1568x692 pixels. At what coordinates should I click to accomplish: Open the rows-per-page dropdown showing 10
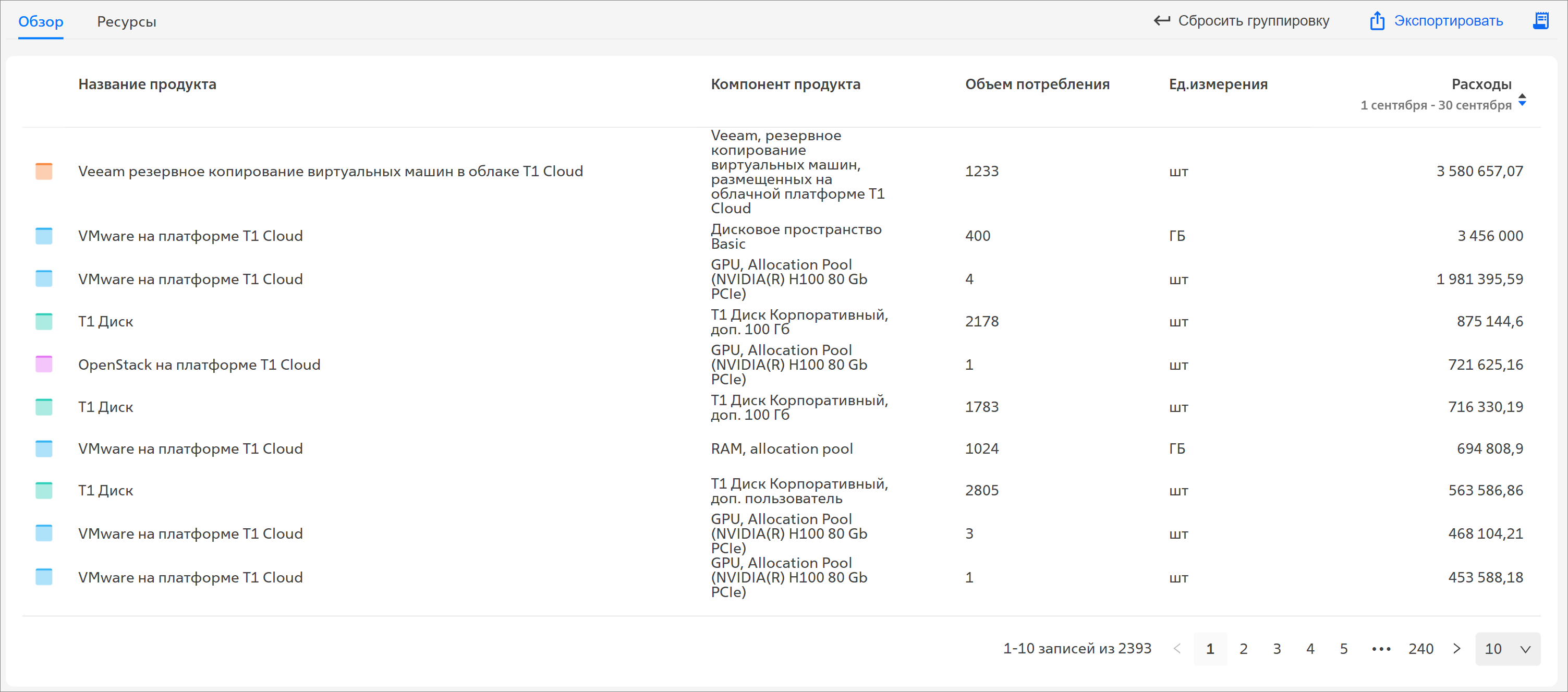pos(1507,649)
